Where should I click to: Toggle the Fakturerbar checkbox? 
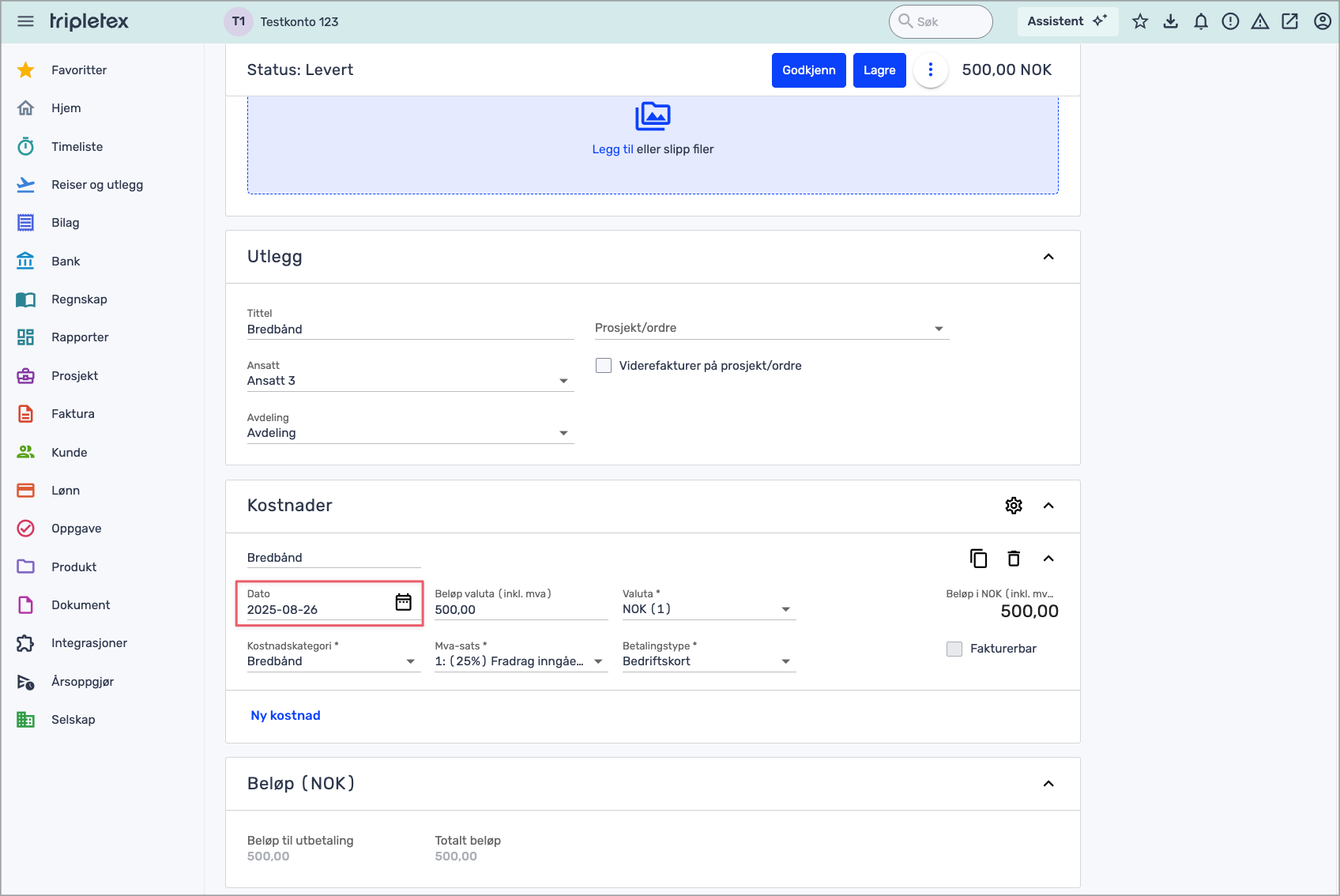click(954, 649)
